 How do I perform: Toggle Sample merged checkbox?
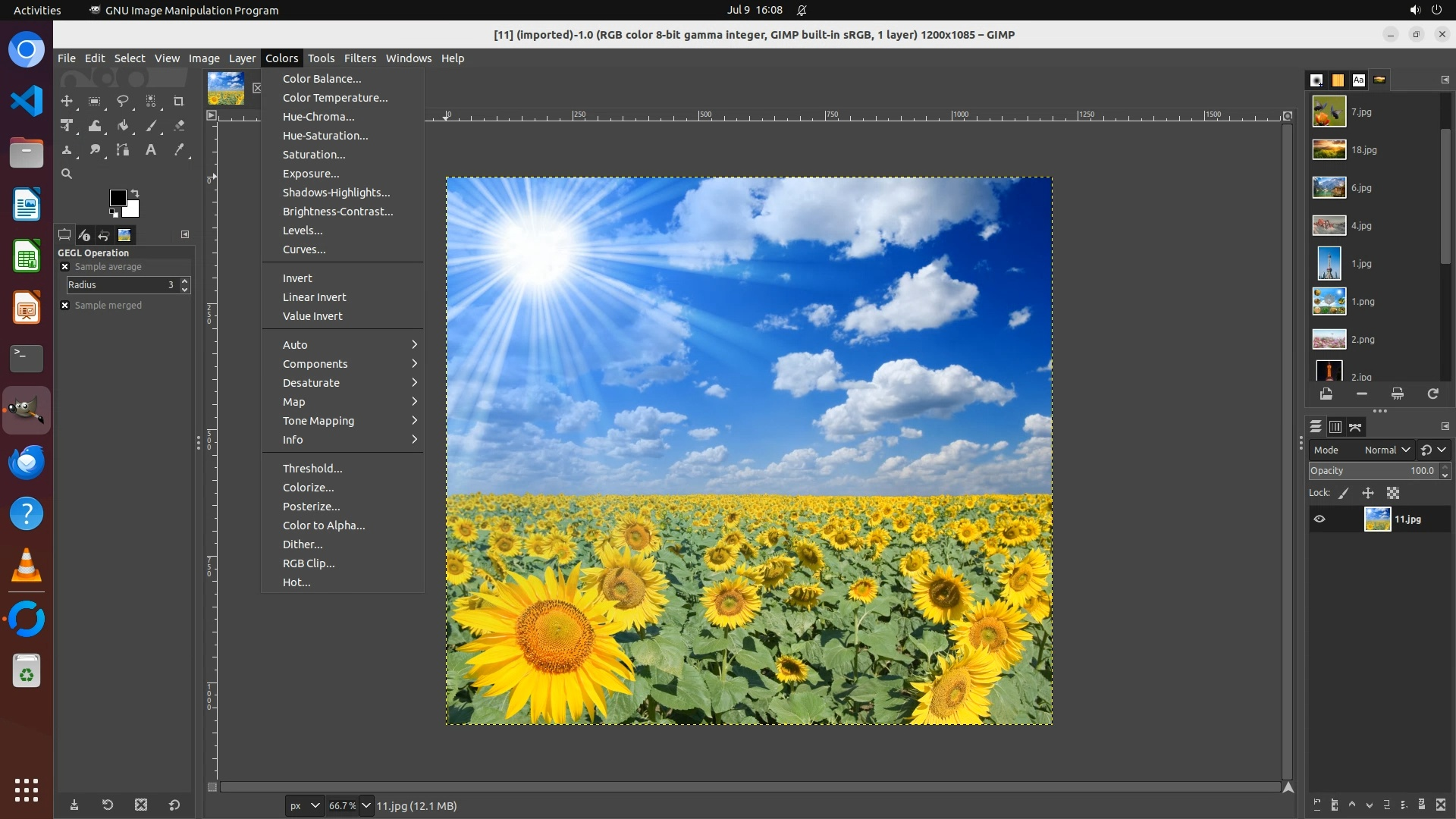(x=65, y=306)
